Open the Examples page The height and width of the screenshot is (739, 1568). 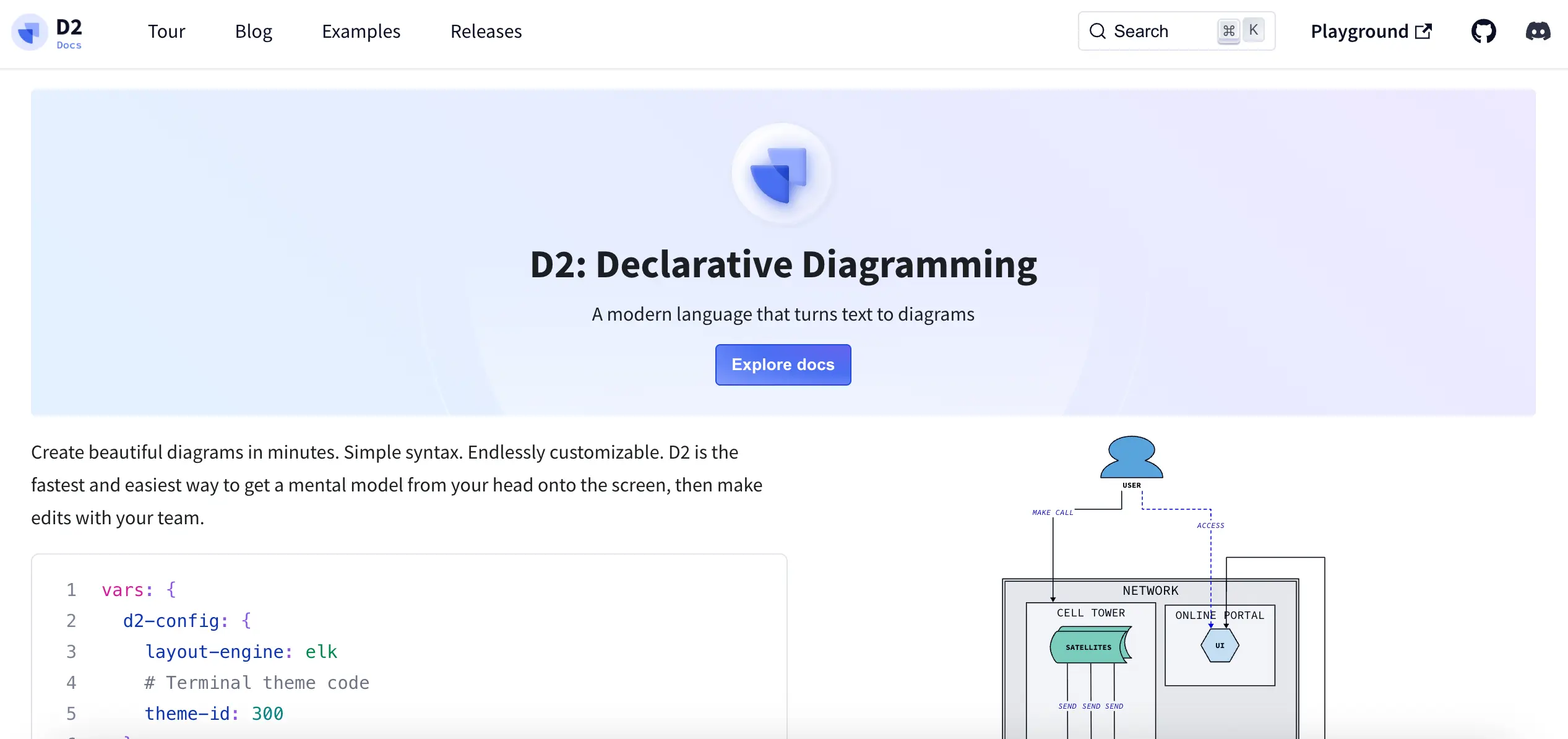click(x=361, y=32)
